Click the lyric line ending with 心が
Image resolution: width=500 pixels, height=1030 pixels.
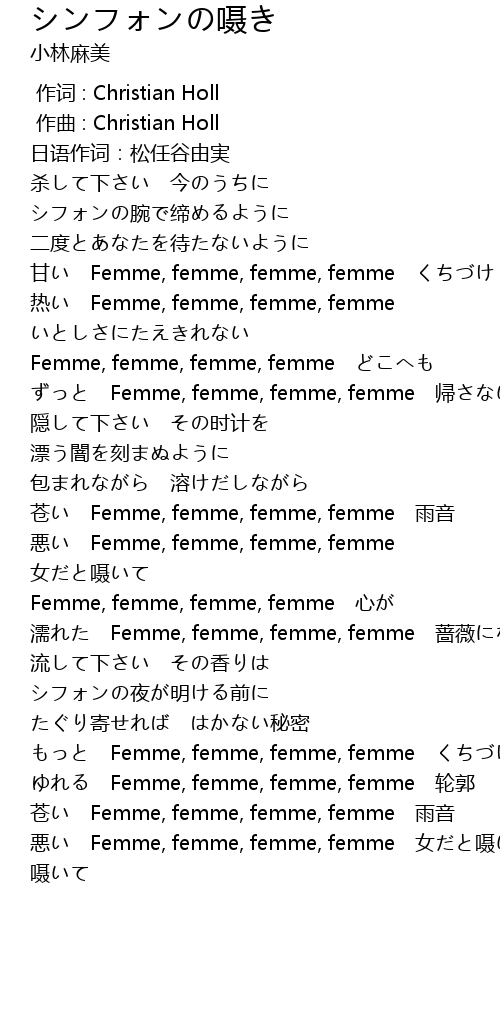(x=212, y=602)
